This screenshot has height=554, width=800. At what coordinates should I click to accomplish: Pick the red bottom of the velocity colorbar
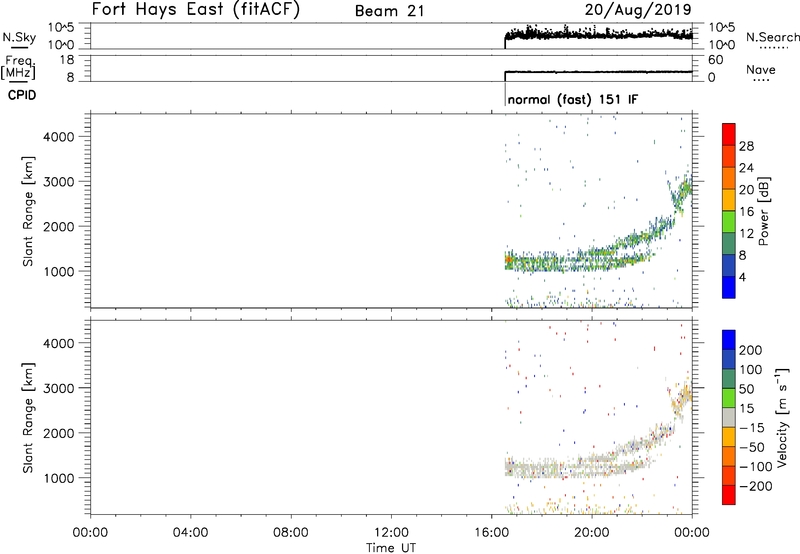(729, 495)
